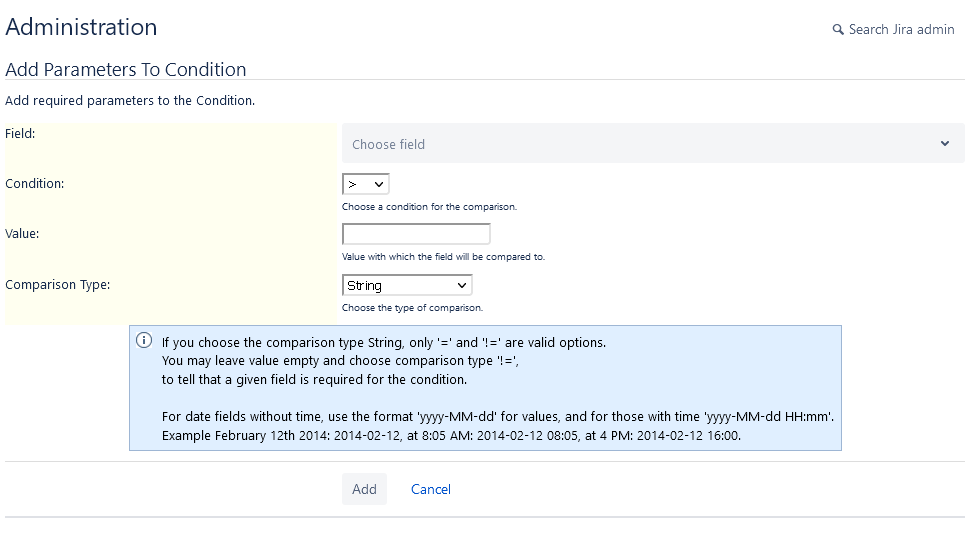
Task: Click the chevron arrow of Field selector
Action: tap(945, 144)
